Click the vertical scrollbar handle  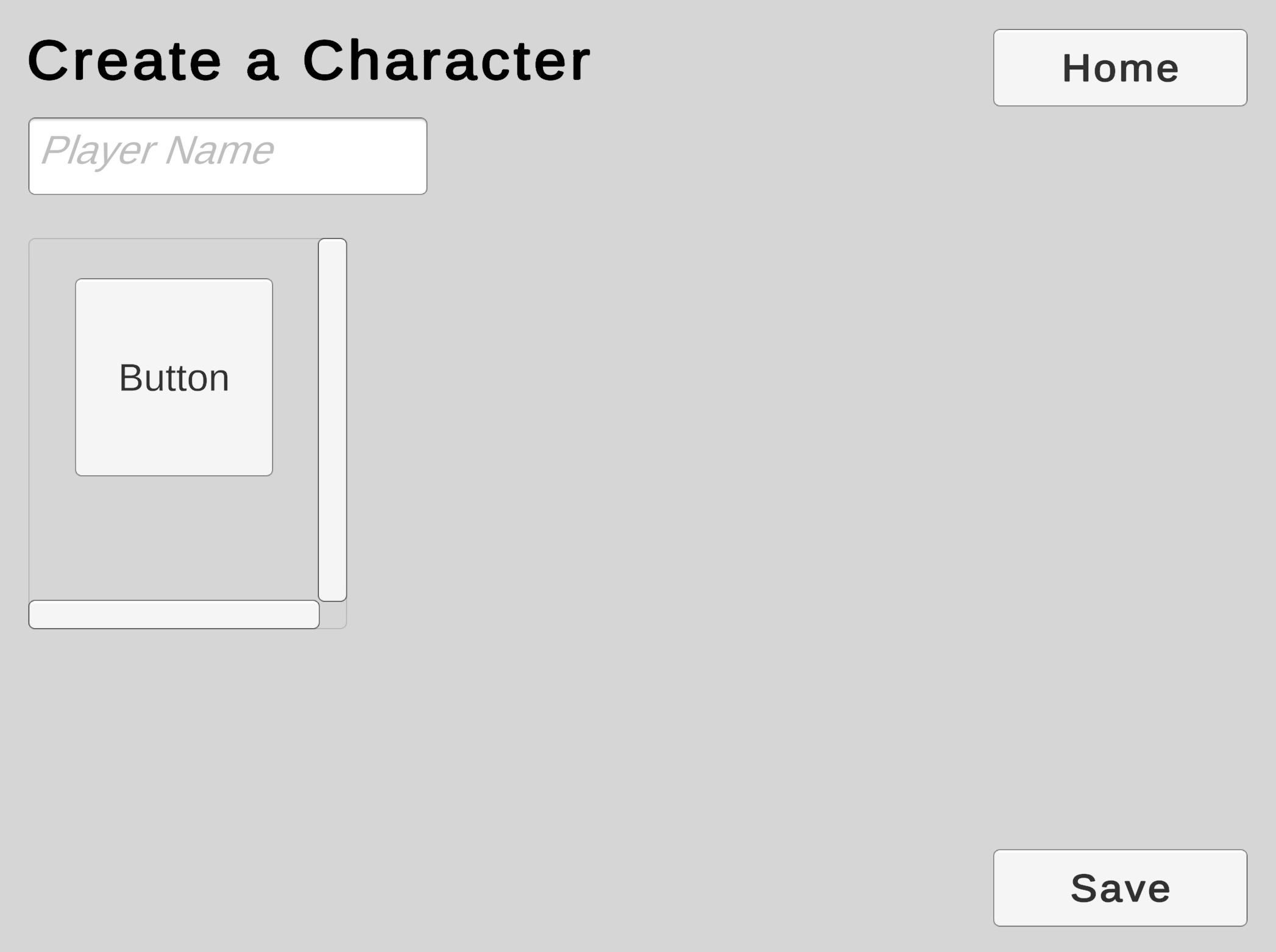(x=332, y=419)
